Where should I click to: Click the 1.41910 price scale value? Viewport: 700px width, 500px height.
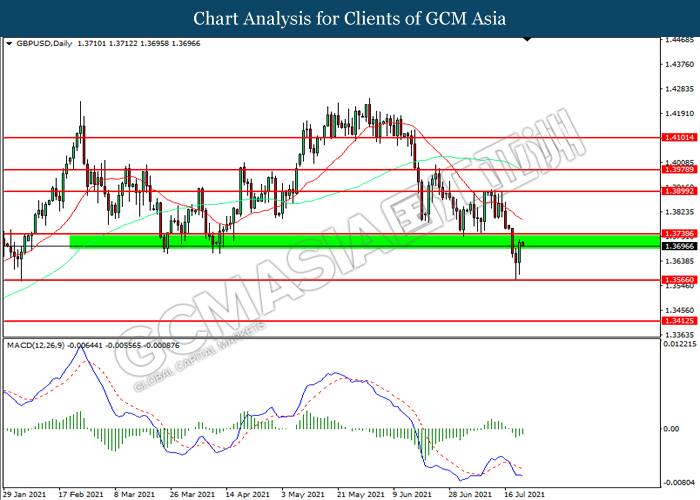click(x=679, y=113)
